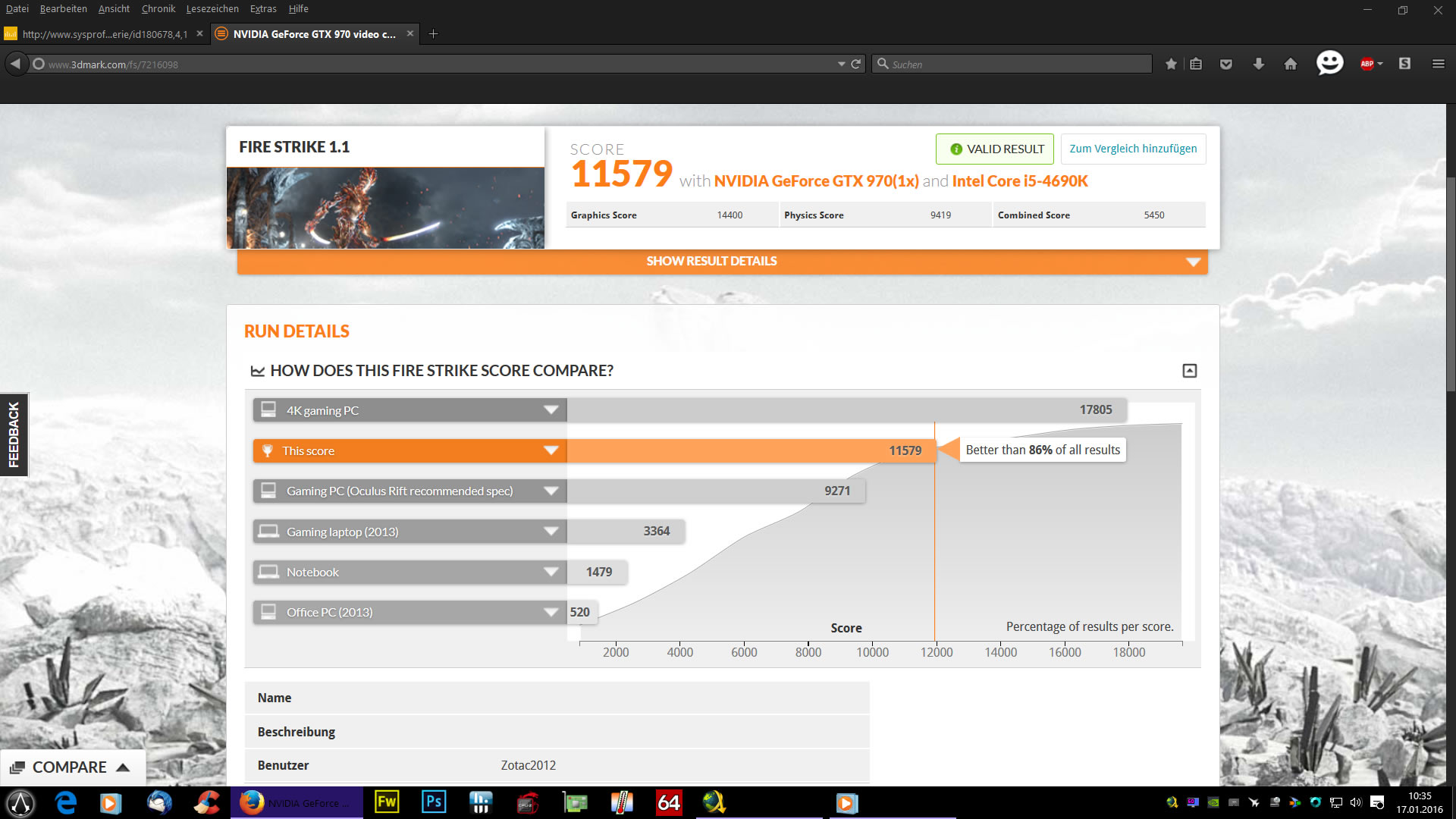Open the Adblock Plus icon
Viewport: 1456px width, 819px height.
point(1367,64)
